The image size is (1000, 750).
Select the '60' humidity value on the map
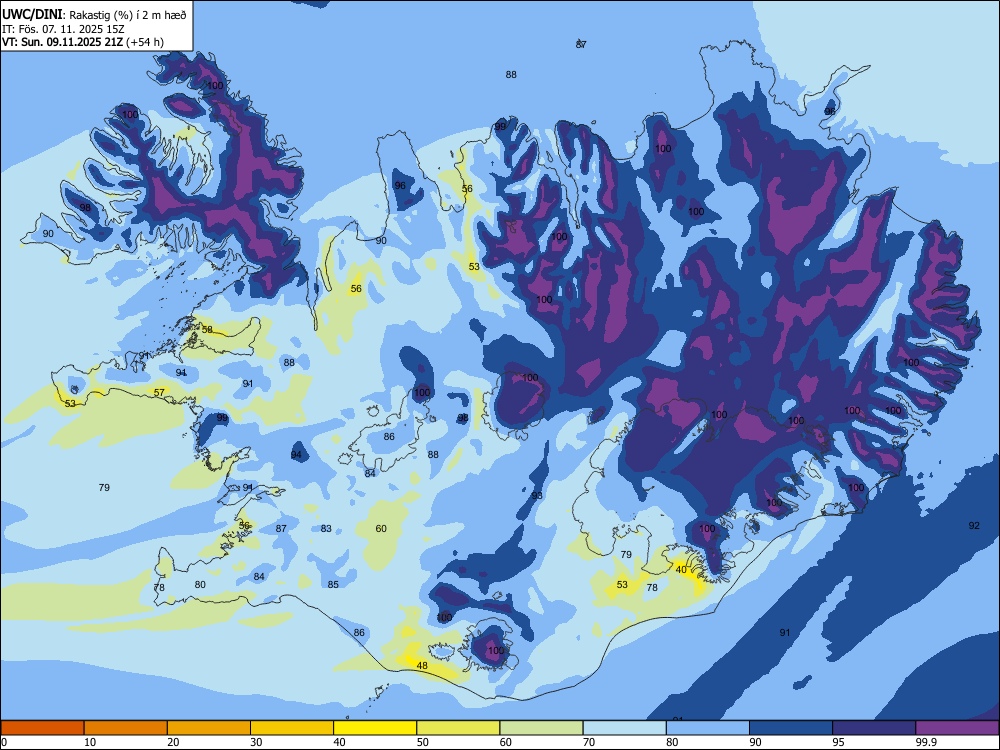tap(381, 529)
